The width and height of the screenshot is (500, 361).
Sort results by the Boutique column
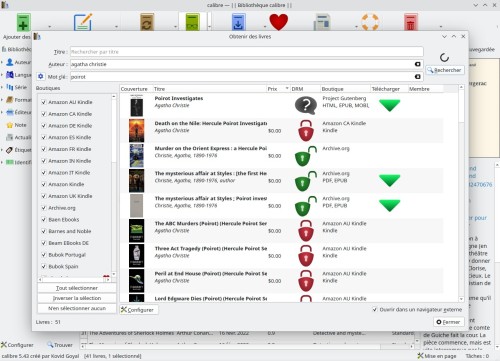[x=345, y=89]
